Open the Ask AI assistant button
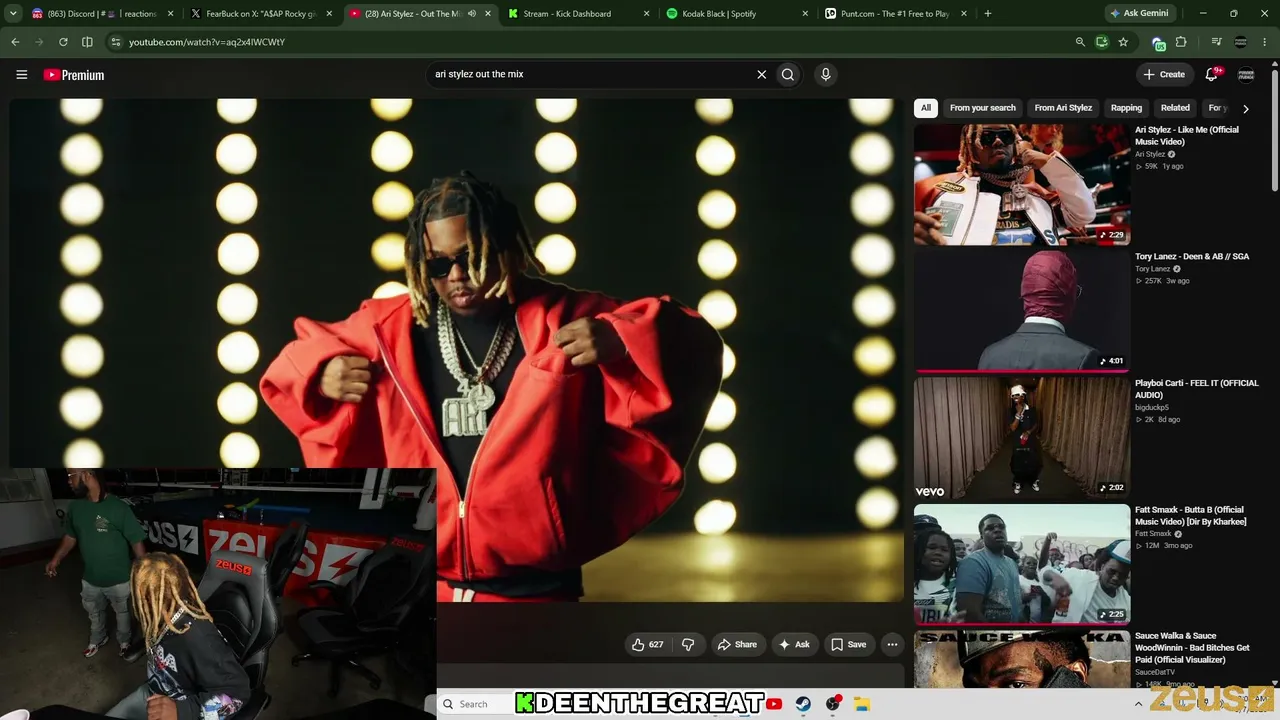 click(x=794, y=645)
